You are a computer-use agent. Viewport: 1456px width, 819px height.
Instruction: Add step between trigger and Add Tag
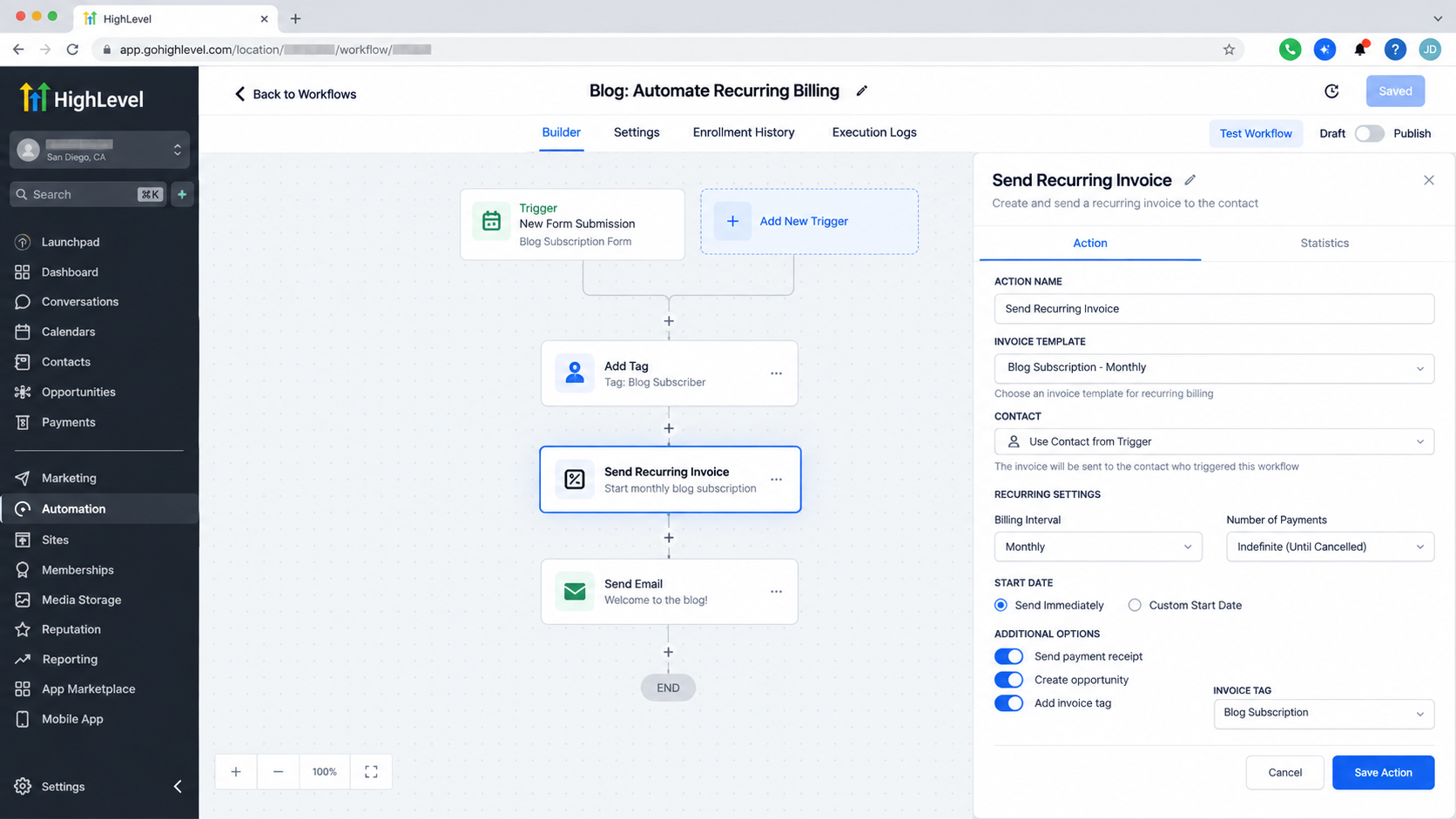pyautogui.click(x=669, y=321)
